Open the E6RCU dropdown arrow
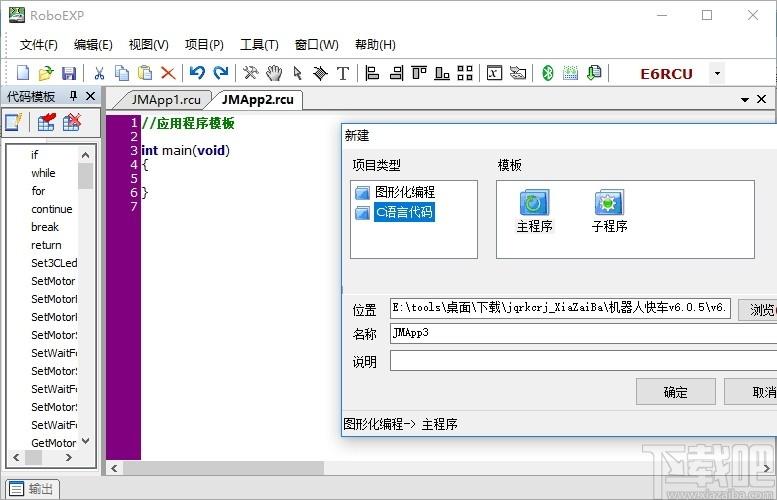 (717, 74)
